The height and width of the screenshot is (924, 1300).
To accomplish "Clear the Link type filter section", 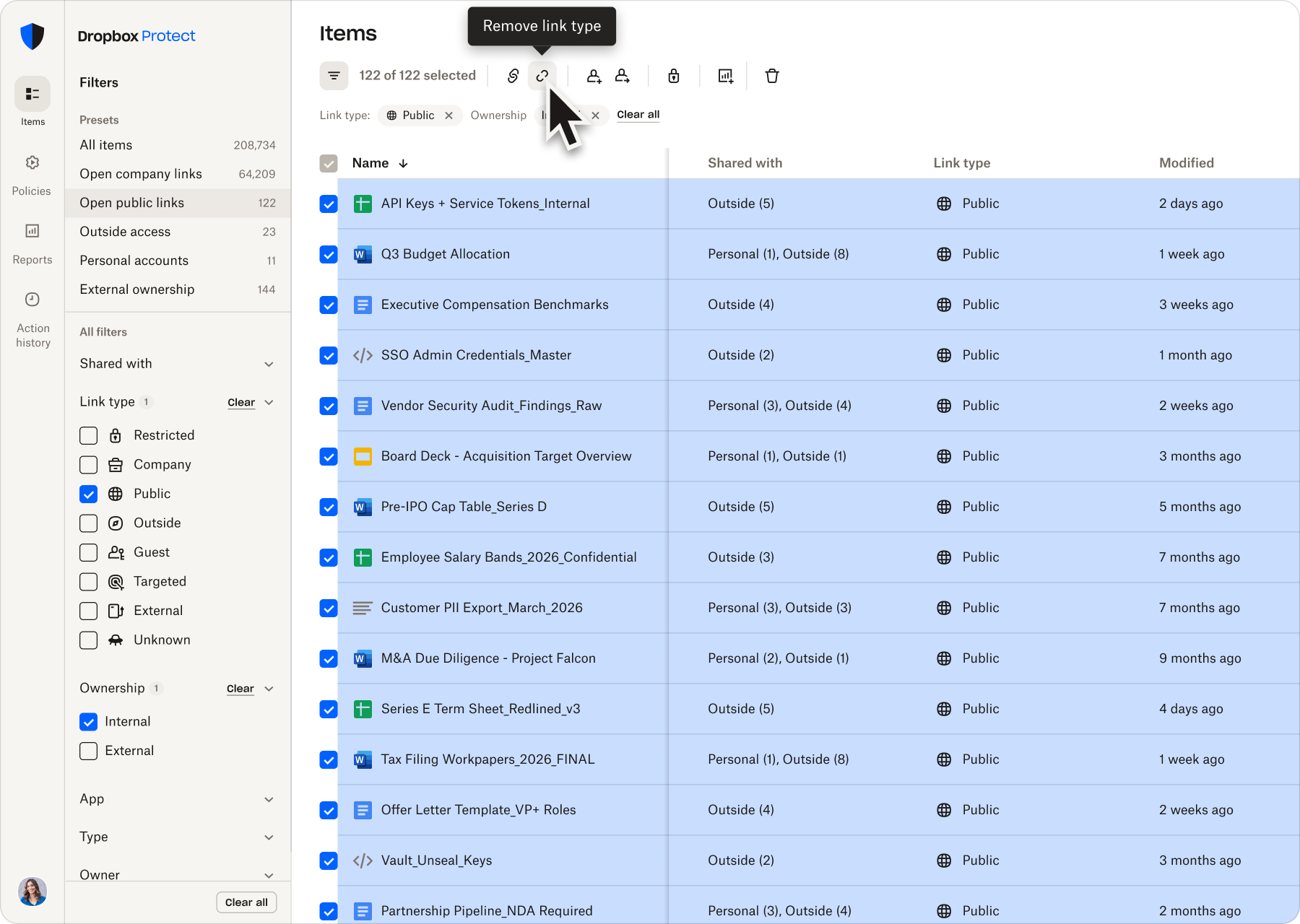I will coord(241,403).
